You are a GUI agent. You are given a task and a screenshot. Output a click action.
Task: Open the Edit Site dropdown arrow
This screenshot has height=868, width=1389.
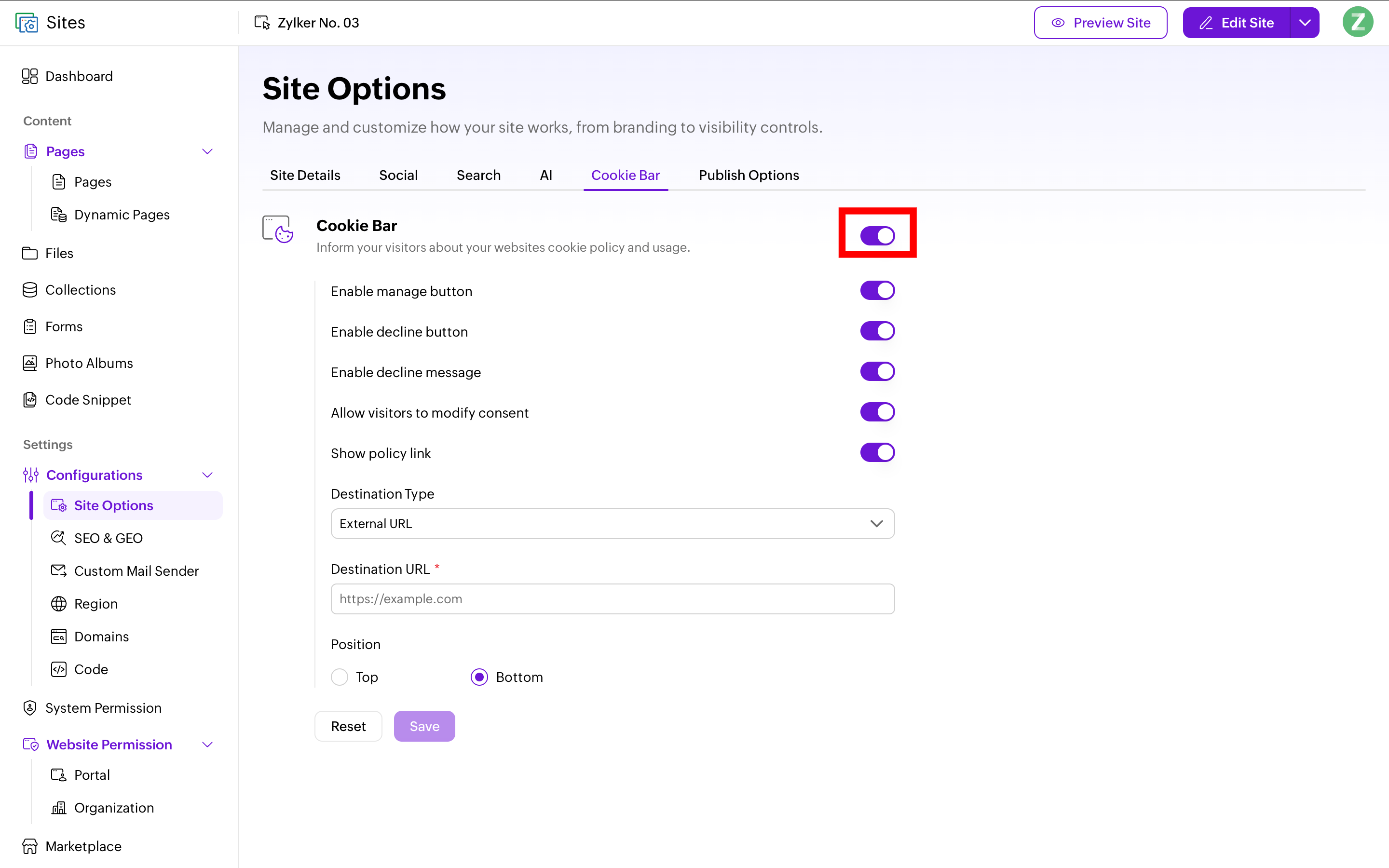1305,23
